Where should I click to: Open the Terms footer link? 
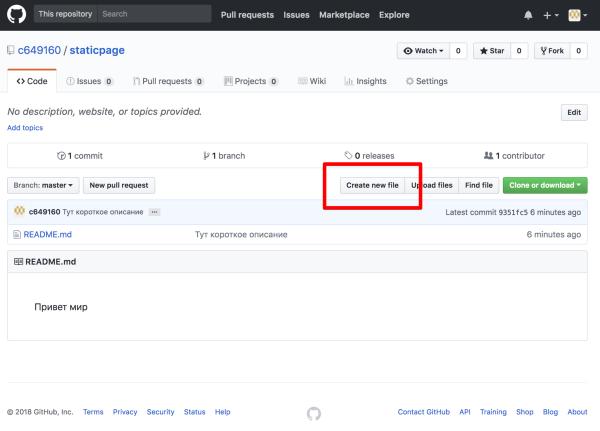coord(93,412)
